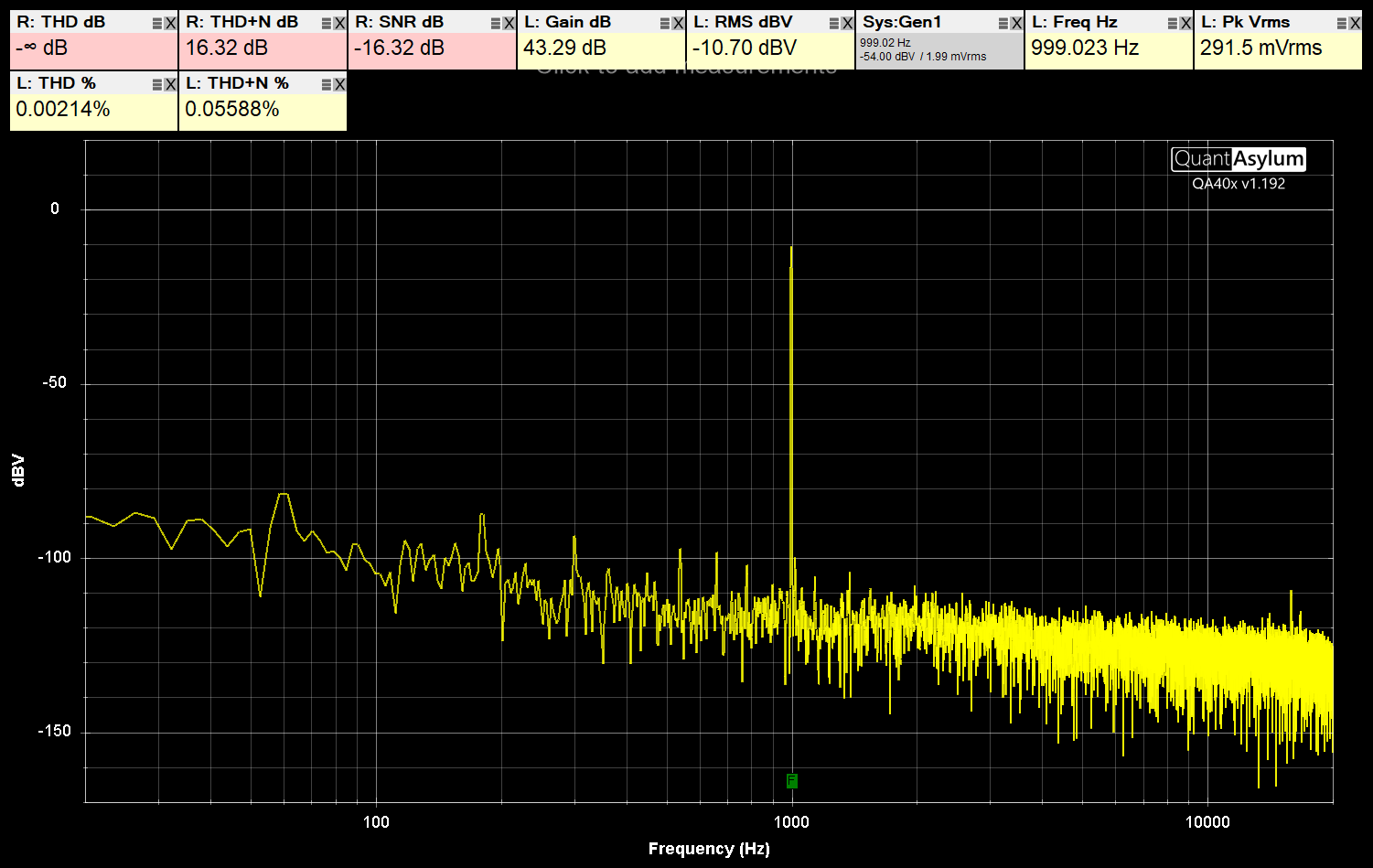The width and height of the screenshot is (1373, 868).
Task: Click the QA40x v1.192 version text
Action: pos(1239,183)
